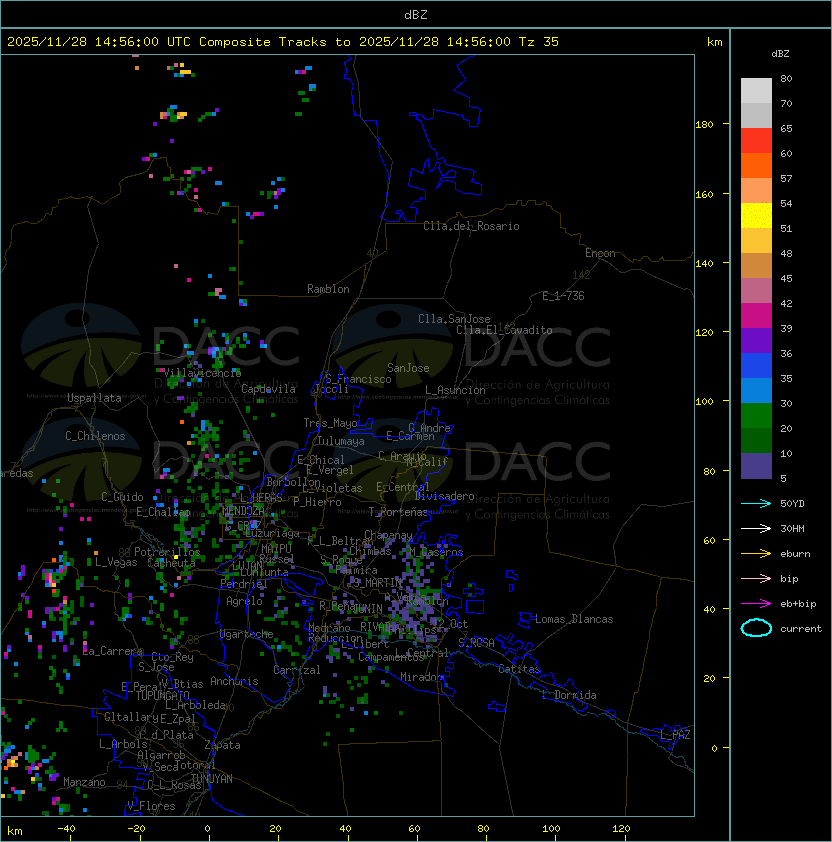Click the cyan 'current' ellipse symbol
832x842 pixels.
pos(756,628)
